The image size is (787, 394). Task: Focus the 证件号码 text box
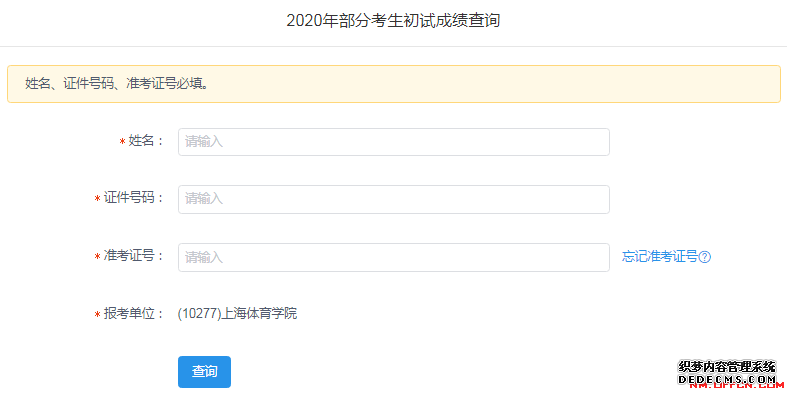(394, 199)
